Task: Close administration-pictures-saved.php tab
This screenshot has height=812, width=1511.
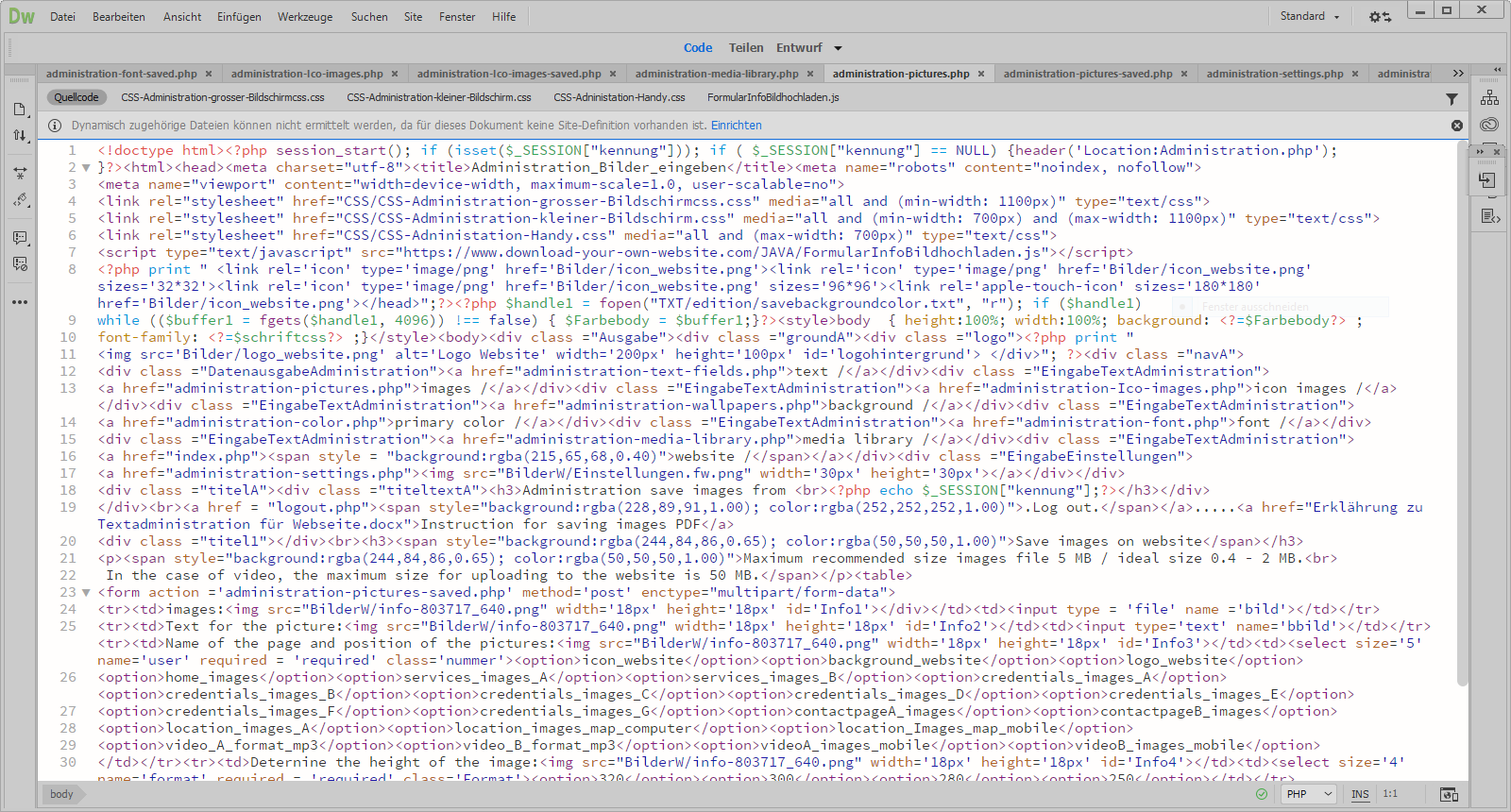Action: 1184,74
